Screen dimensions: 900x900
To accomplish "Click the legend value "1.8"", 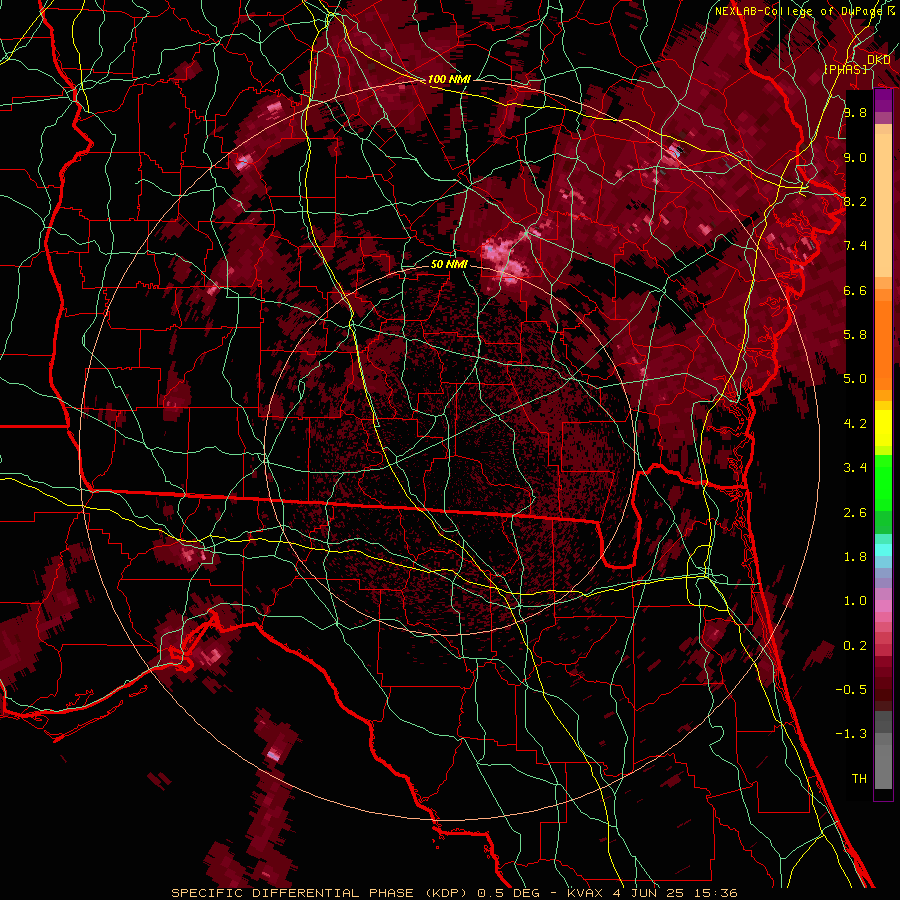I will [855, 557].
